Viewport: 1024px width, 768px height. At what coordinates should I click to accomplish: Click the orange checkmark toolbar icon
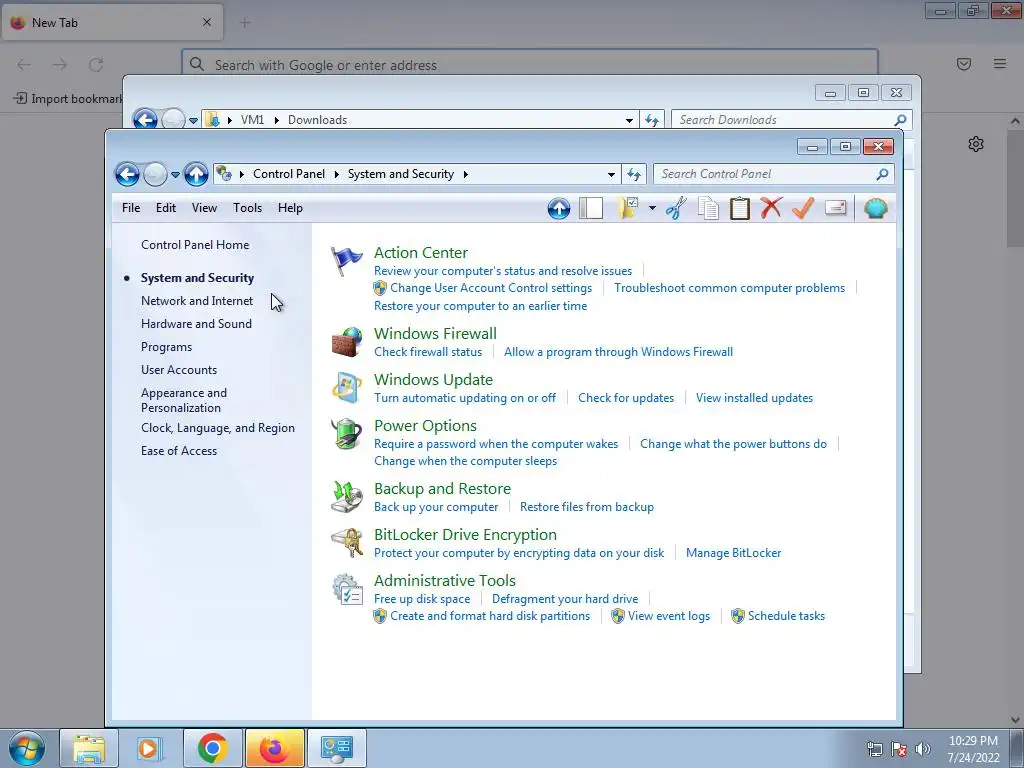[803, 208]
